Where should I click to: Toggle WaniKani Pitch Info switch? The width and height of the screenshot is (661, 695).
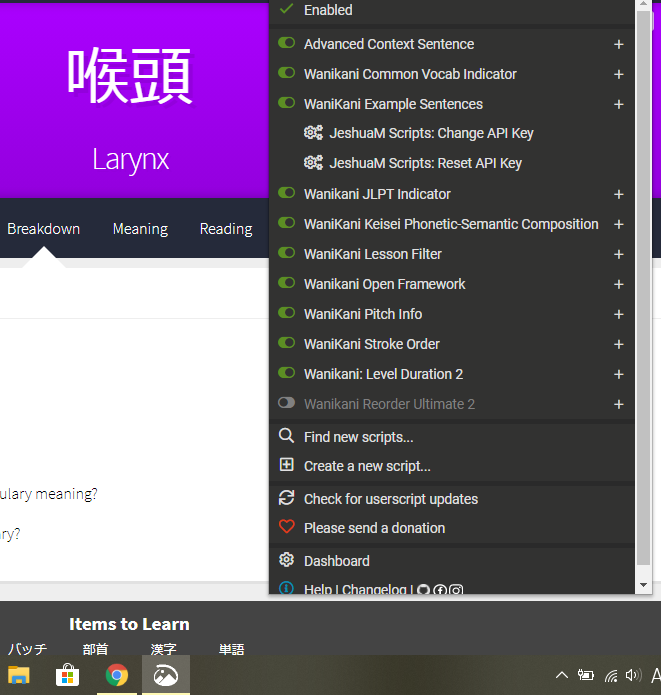pos(286,313)
